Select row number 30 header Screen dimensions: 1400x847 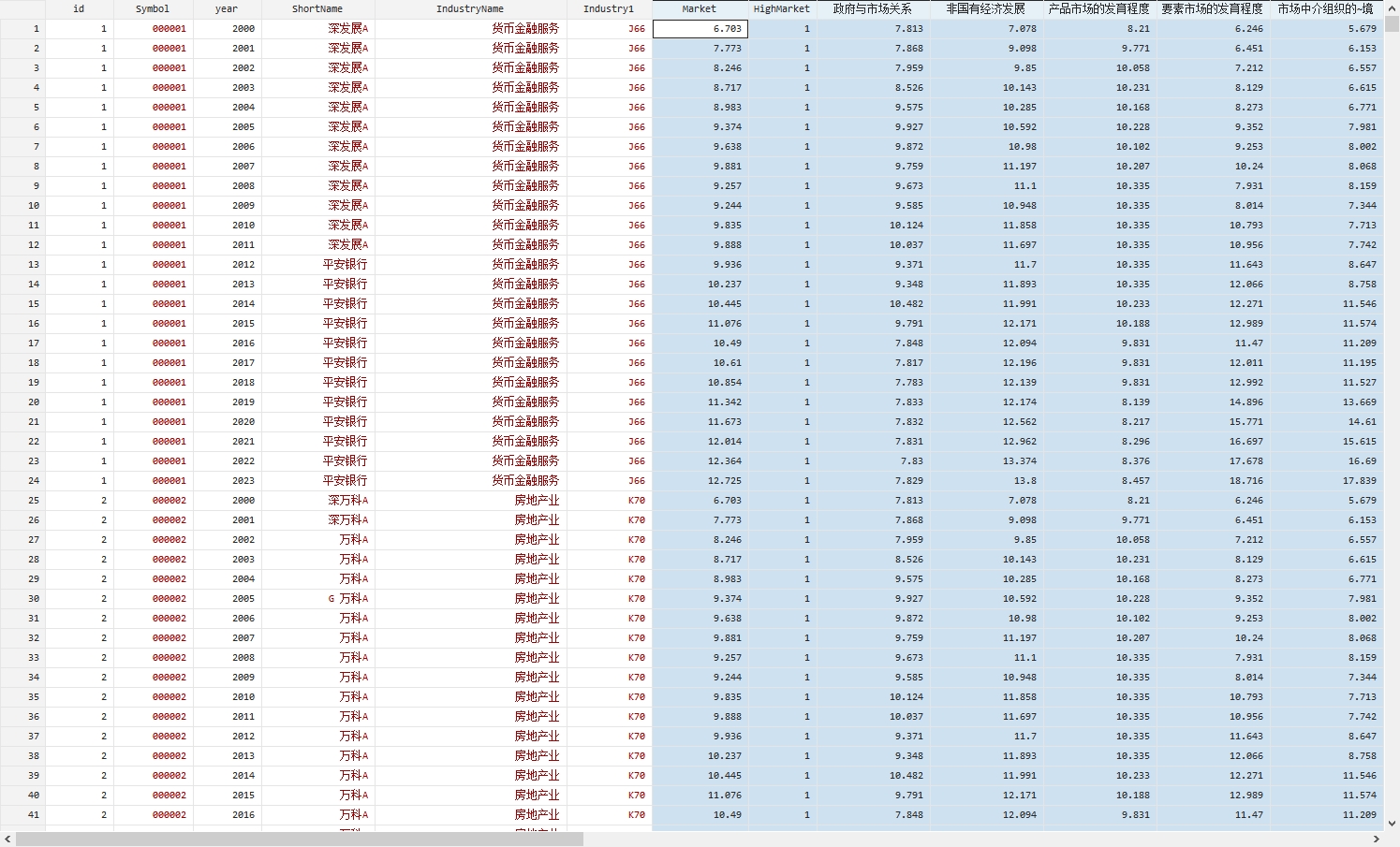point(22,599)
